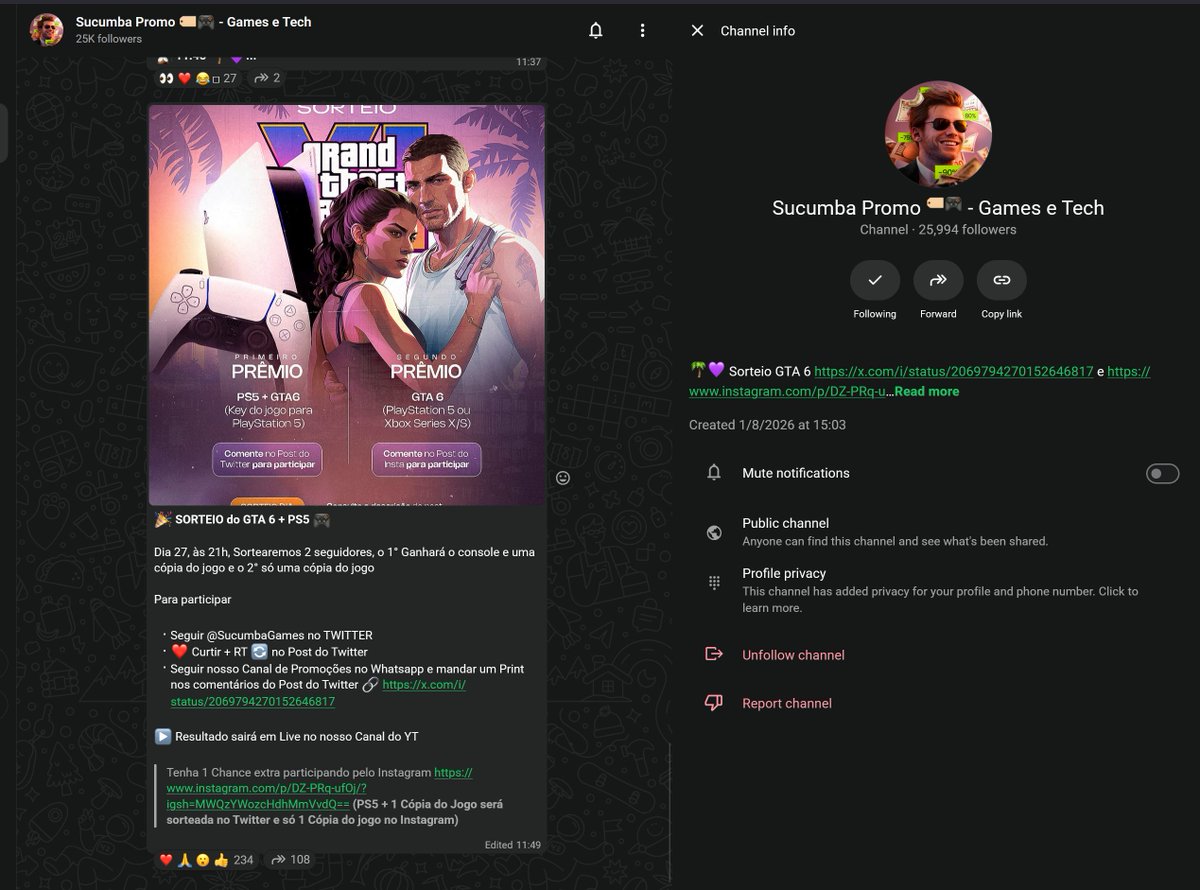Click Unfollow channel text
This screenshot has width=1200, height=890.
(x=793, y=655)
